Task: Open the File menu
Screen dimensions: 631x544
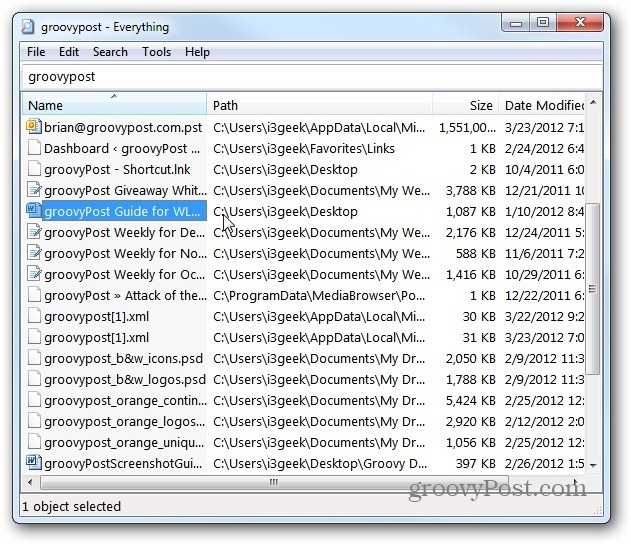Action: (36, 52)
